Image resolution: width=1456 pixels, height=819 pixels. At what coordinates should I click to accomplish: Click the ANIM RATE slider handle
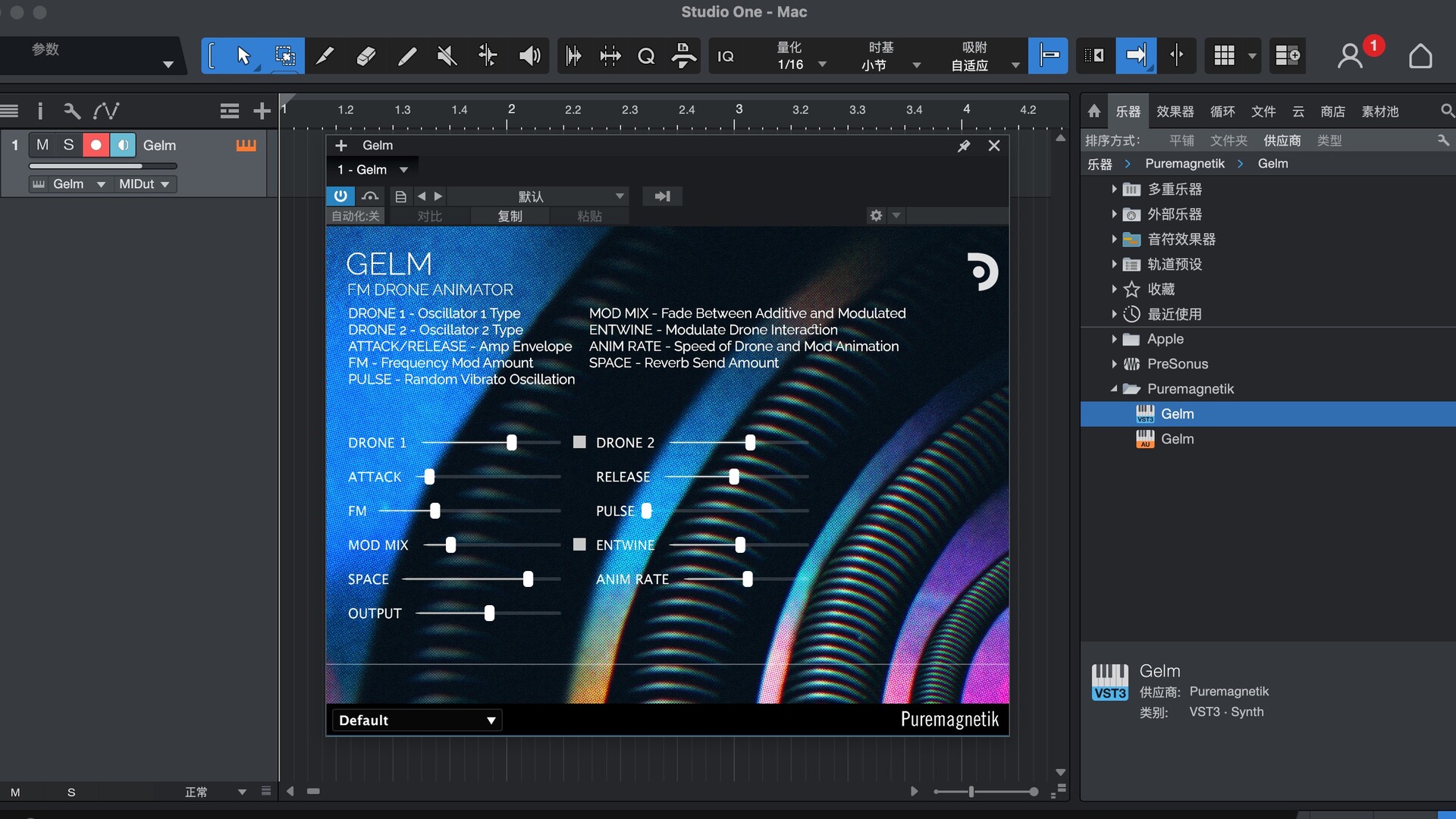[x=748, y=579]
